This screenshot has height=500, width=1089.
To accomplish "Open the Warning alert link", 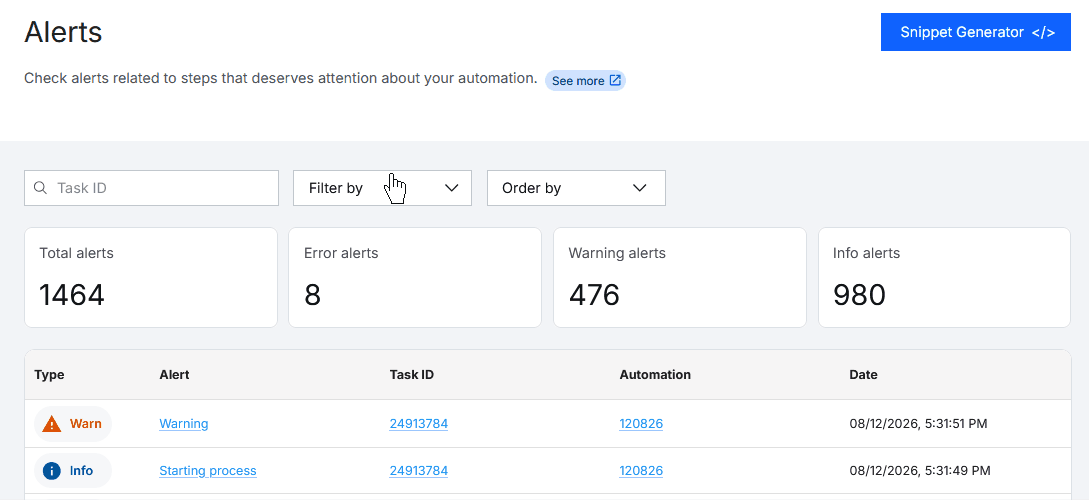I will coord(183,424).
